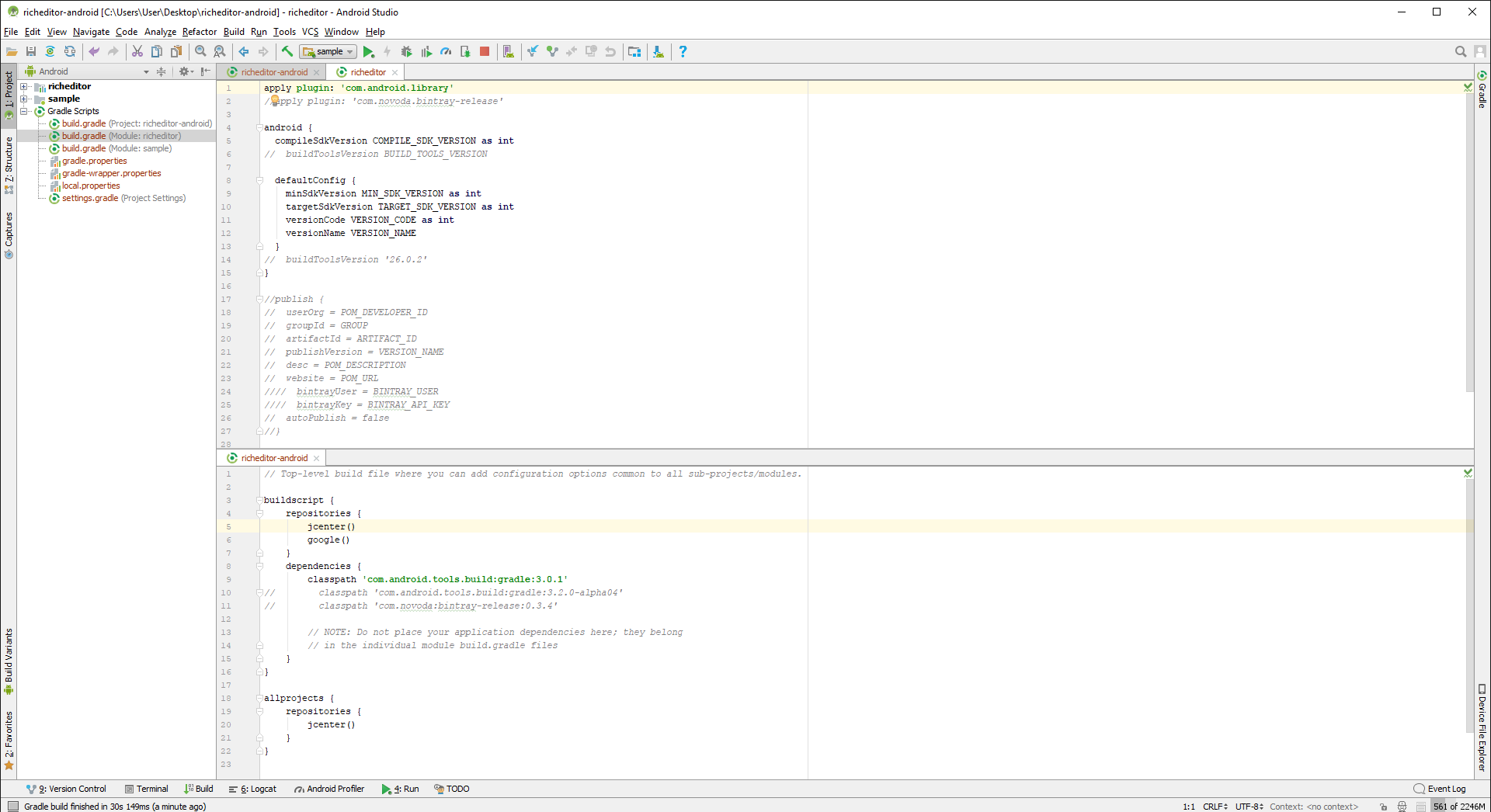Open the sample run configuration dropdown
Viewport: 1491px width, 812px height.
(x=328, y=51)
